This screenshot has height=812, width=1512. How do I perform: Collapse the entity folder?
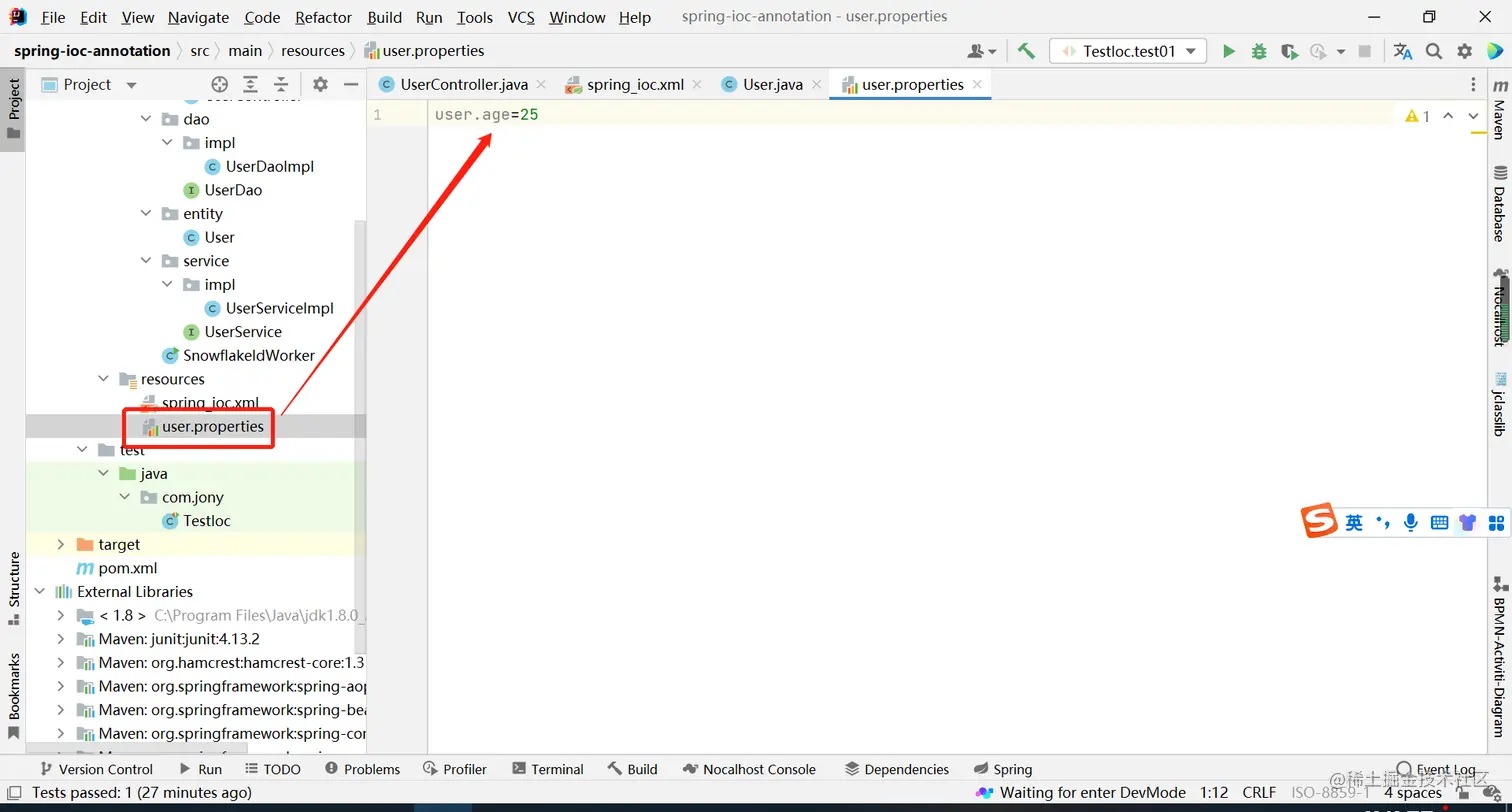coord(146,214)
